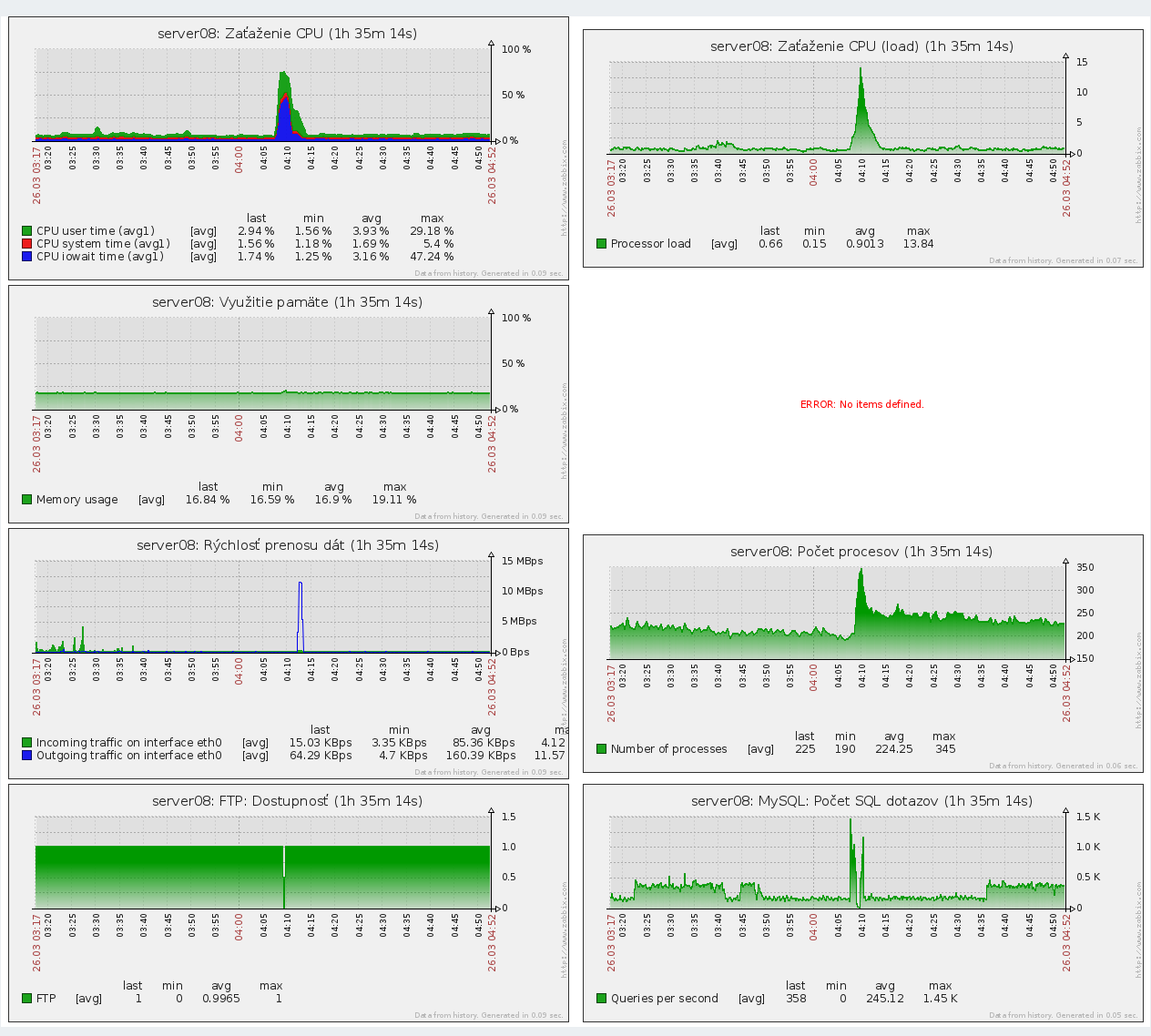Image resolution: width=1151 pixels, height=1036 pixels.
Task: Click the blue Outgoing traffic eth0 legend swatch
Action: [x=26, y=756]
